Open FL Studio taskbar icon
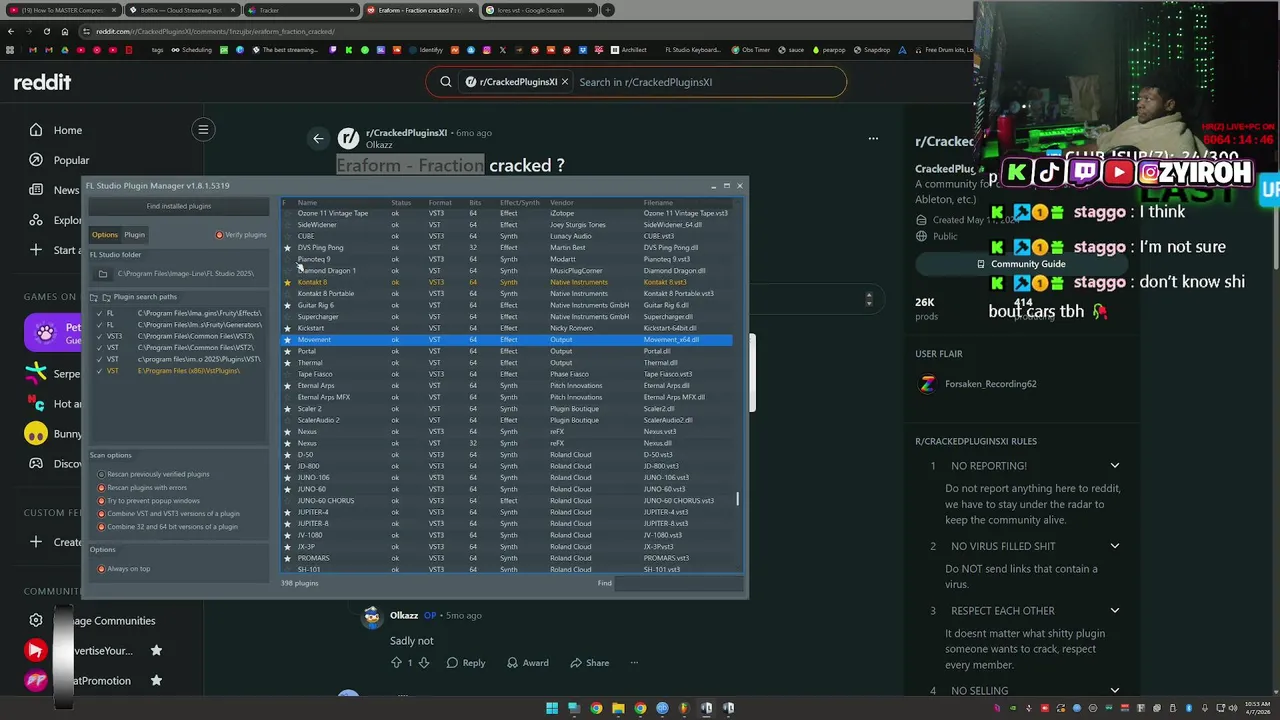Image resolution: width=1280 pixels, height=720 pixels. tap(684, 708)
